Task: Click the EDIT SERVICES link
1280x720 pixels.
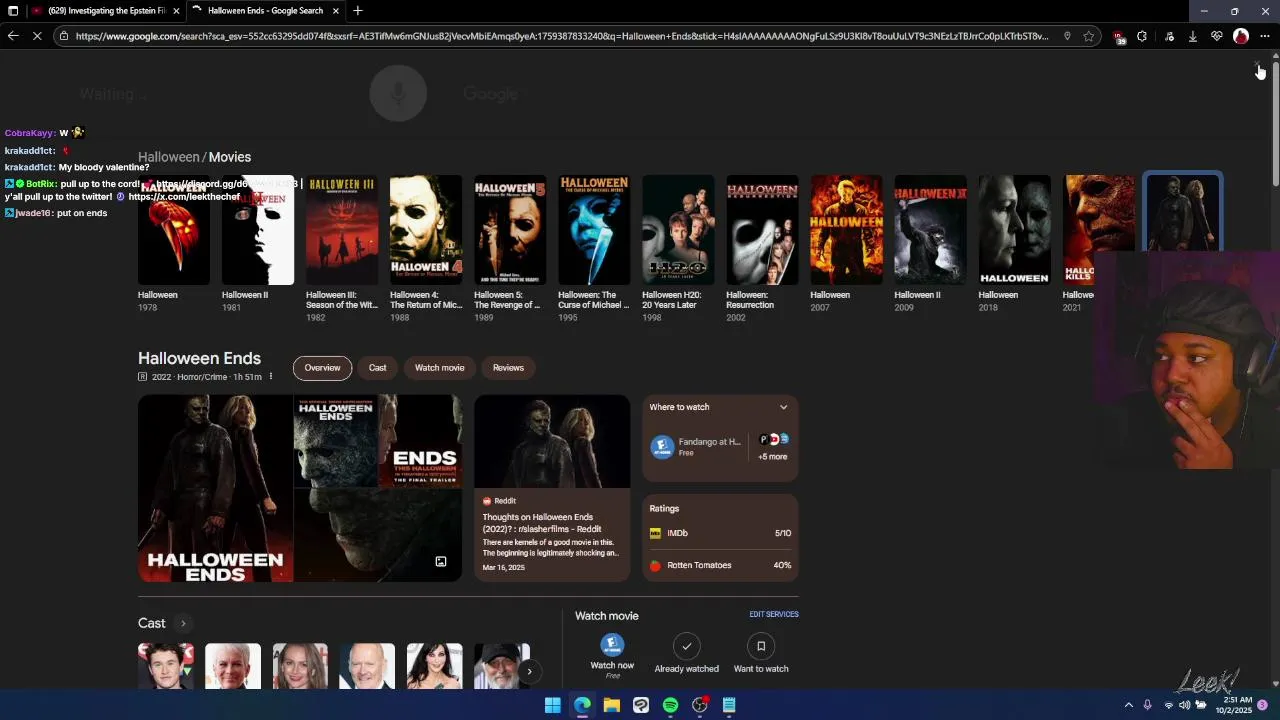Action: [774, 614]
